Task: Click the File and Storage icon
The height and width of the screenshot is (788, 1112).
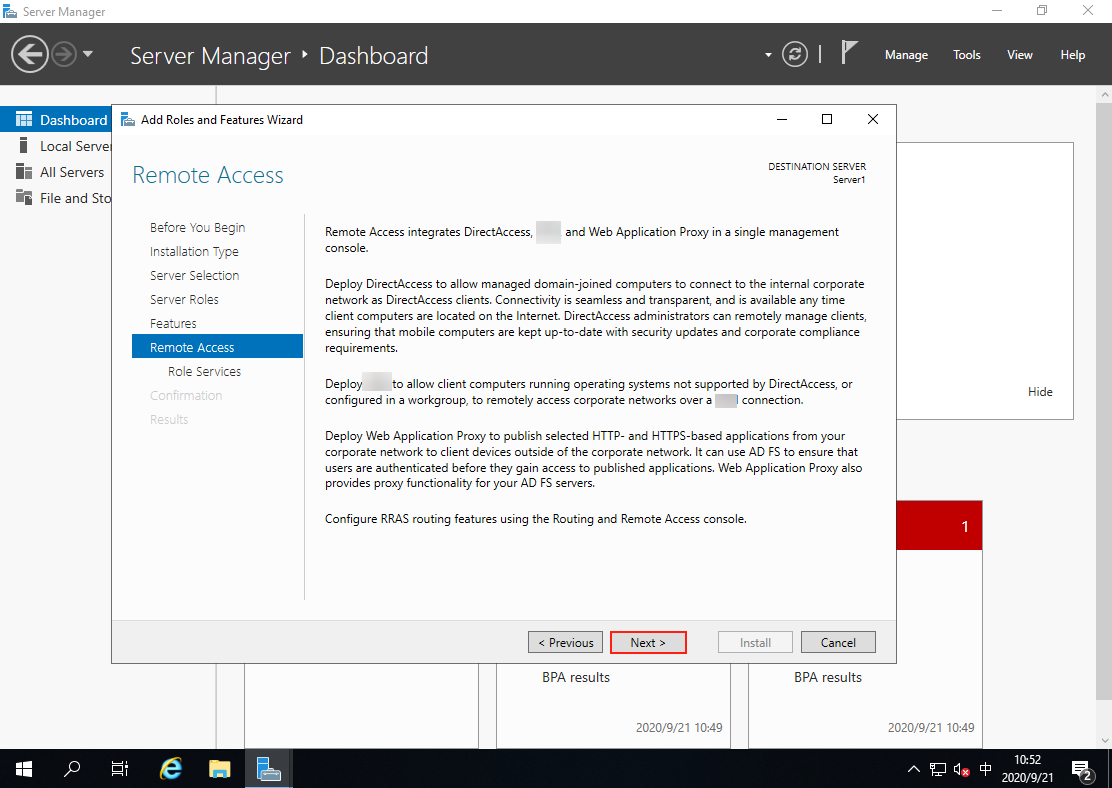Action: click(x=24, y=198)
